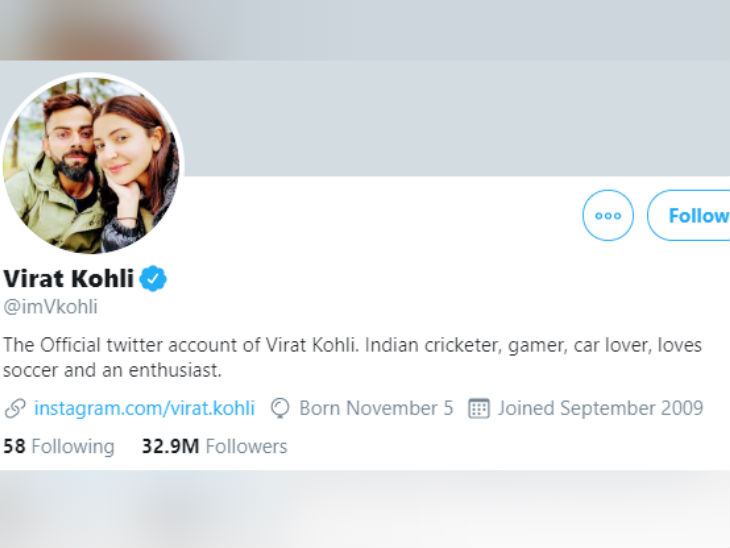This screenshot has height=548, width=730.
Task: View the 32.9M Followers list
Action: pos(214,446)
